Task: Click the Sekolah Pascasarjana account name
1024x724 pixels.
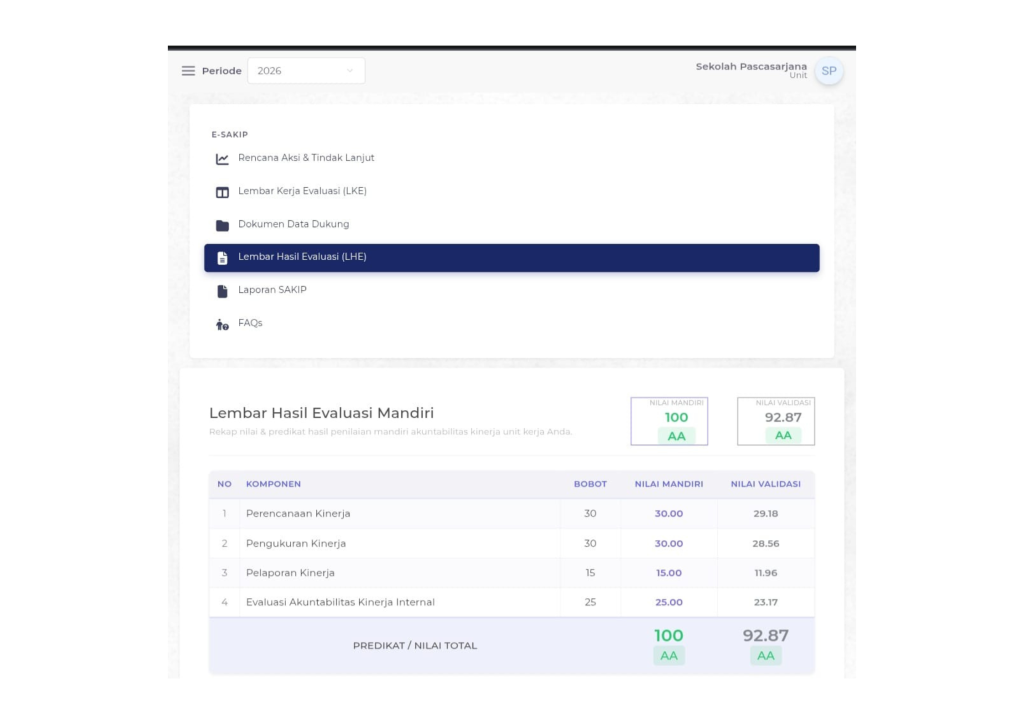Action: tap(751, 67)
